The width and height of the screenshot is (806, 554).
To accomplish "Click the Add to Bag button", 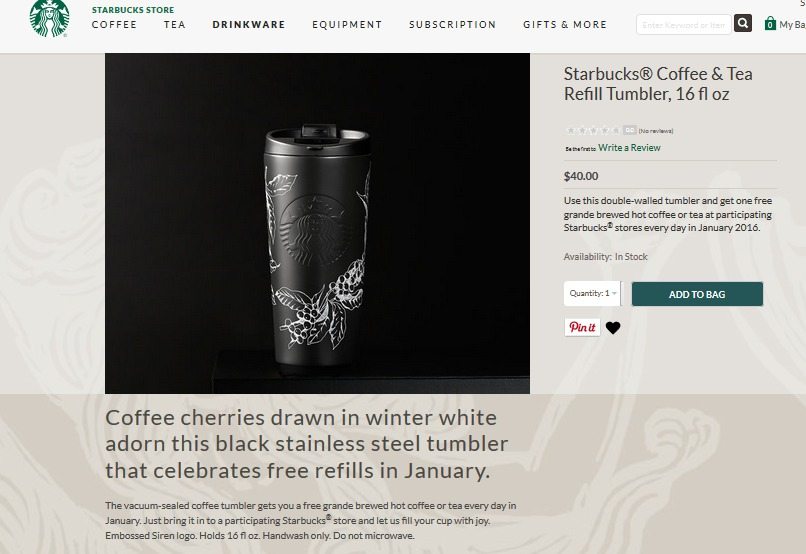I will click(697, 294).
